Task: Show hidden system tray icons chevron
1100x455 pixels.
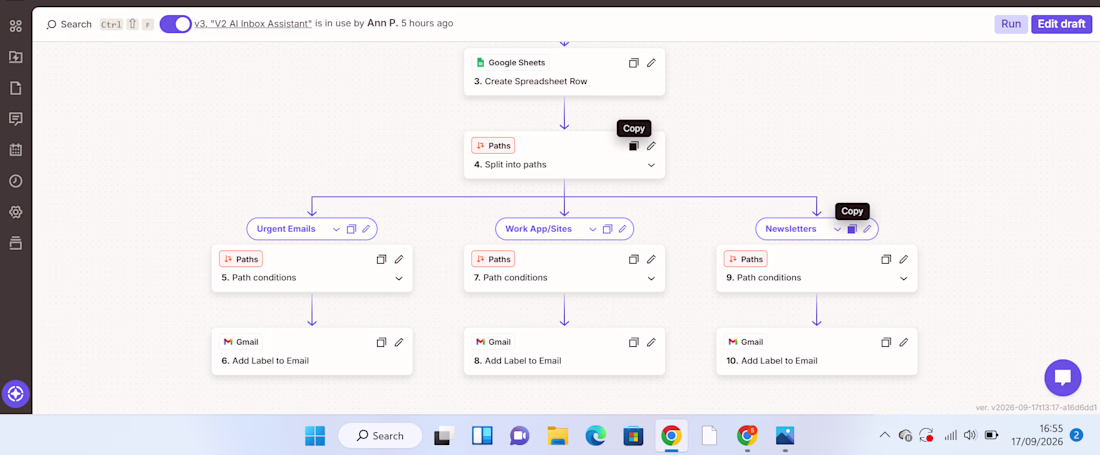Action: [x=885, y=435]
